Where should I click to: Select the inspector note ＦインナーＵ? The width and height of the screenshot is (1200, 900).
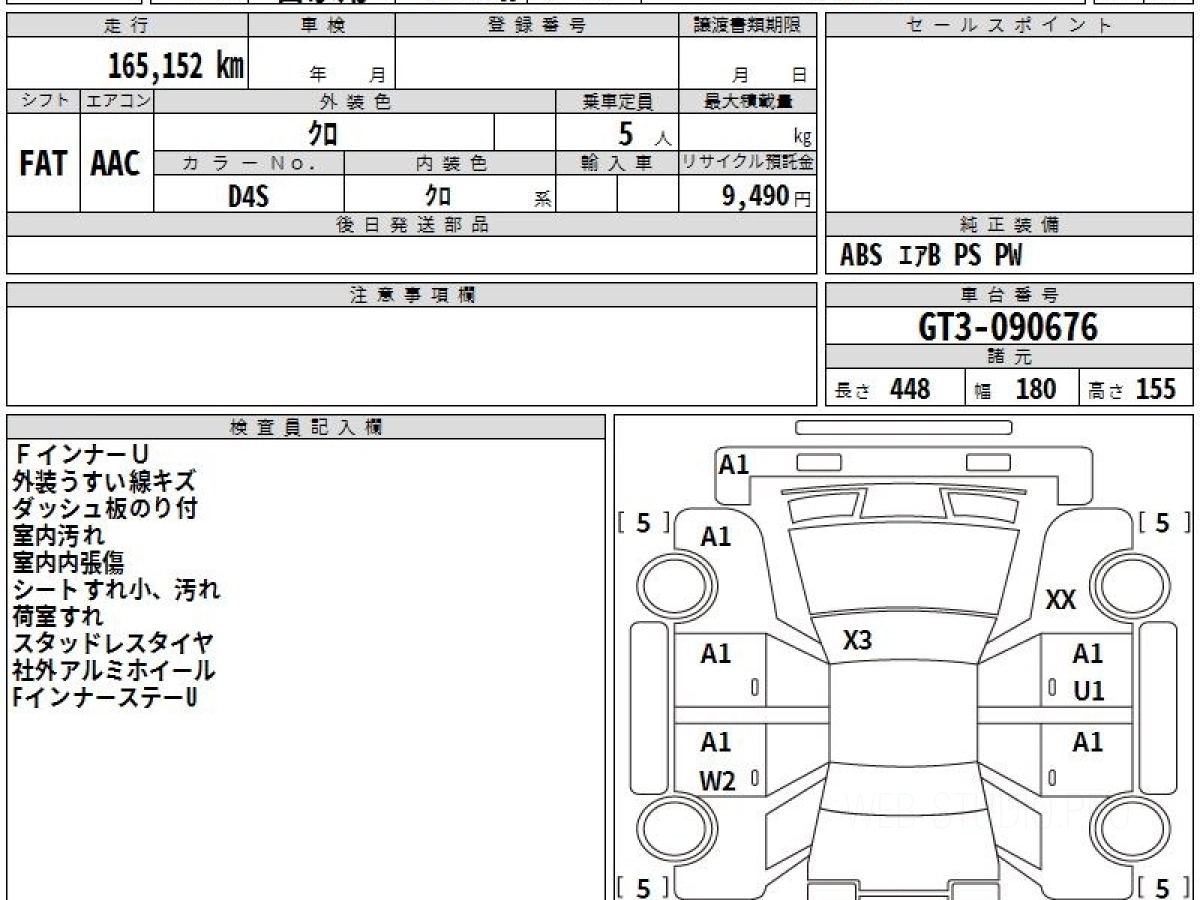tap(81, 455)
